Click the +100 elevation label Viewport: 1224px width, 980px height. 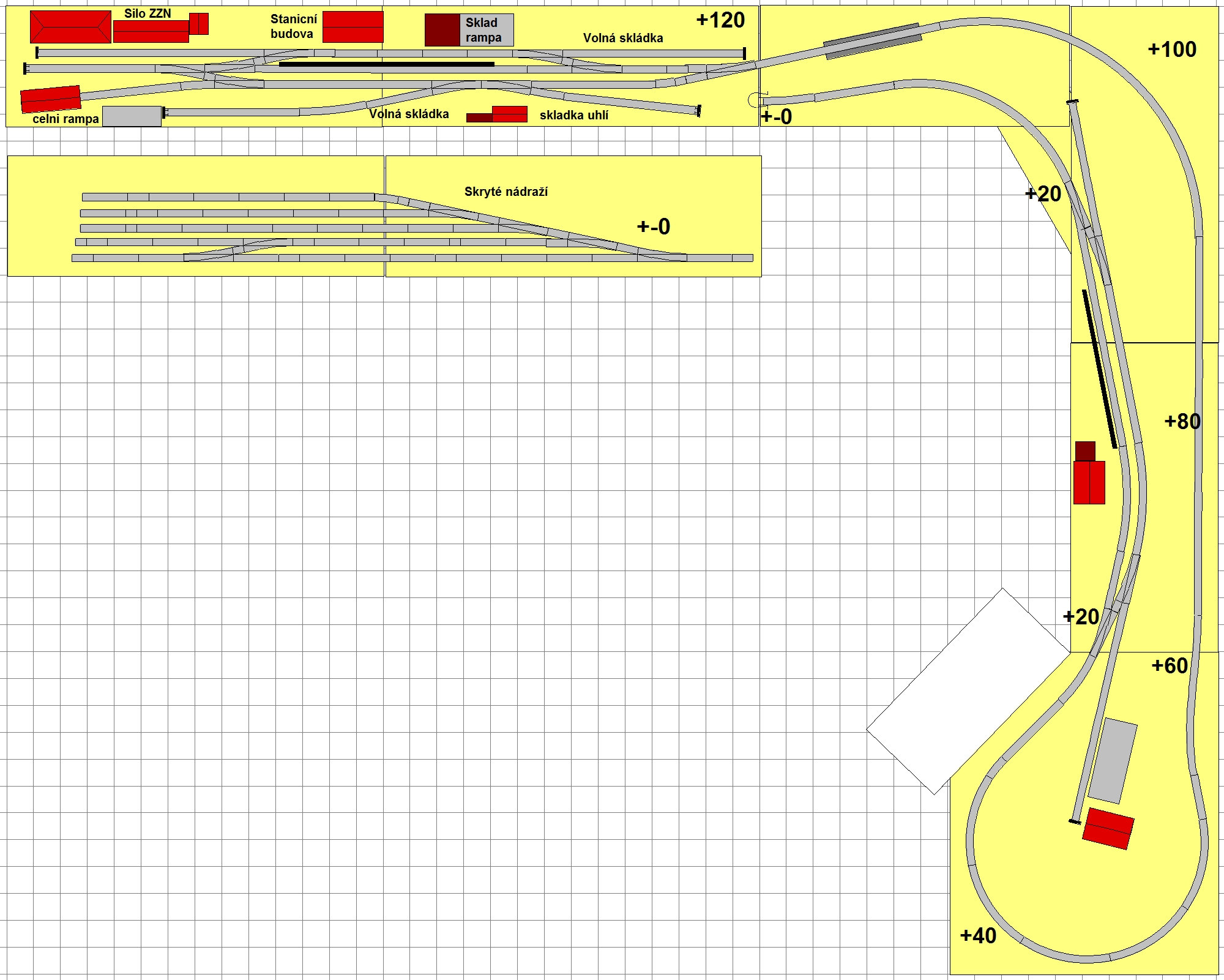(1172, 50)
